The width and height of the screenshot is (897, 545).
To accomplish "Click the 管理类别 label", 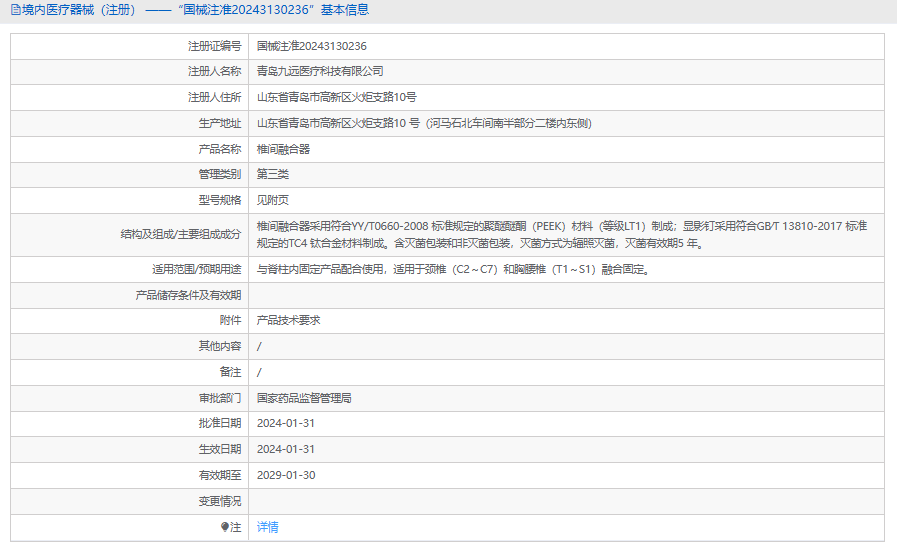I will (x=220, y=174).
